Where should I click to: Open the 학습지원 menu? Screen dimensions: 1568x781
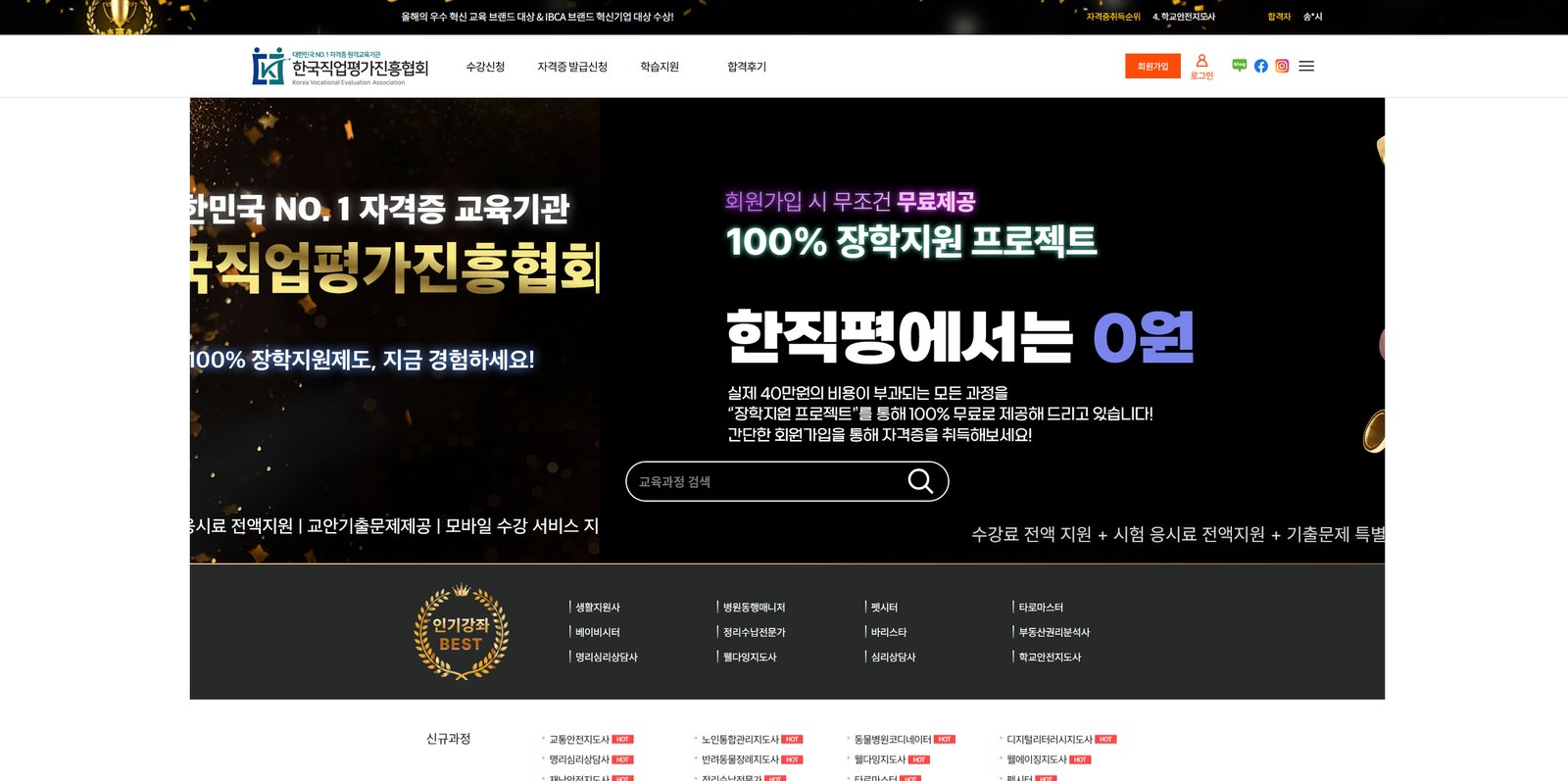tap(660, 67)
